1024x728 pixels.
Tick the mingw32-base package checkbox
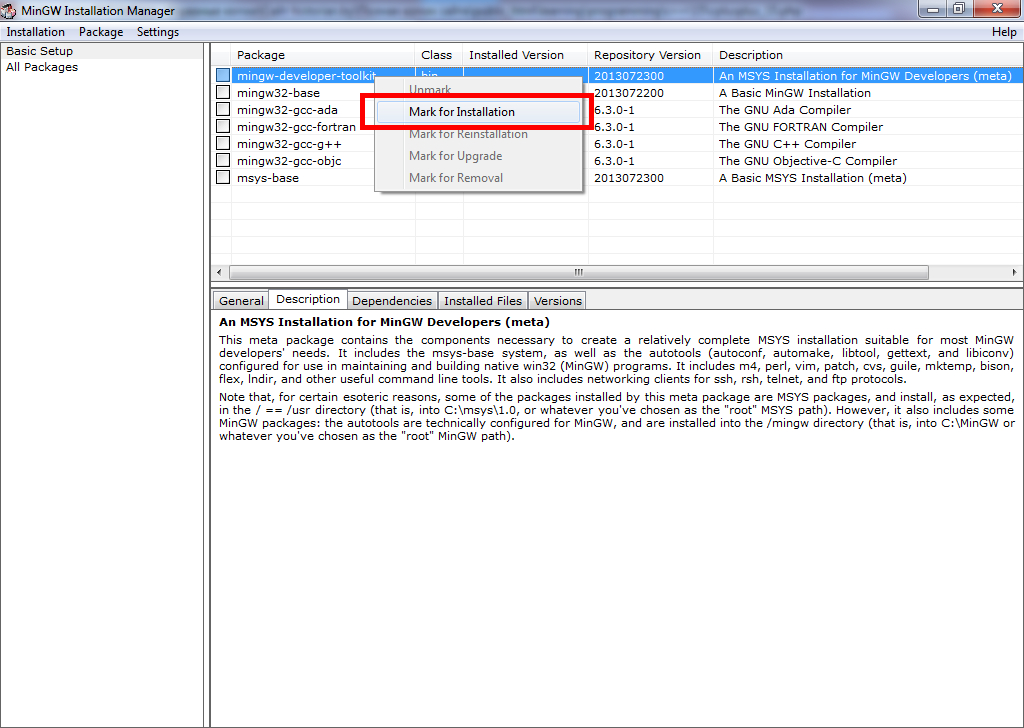[x=222, y=93]
